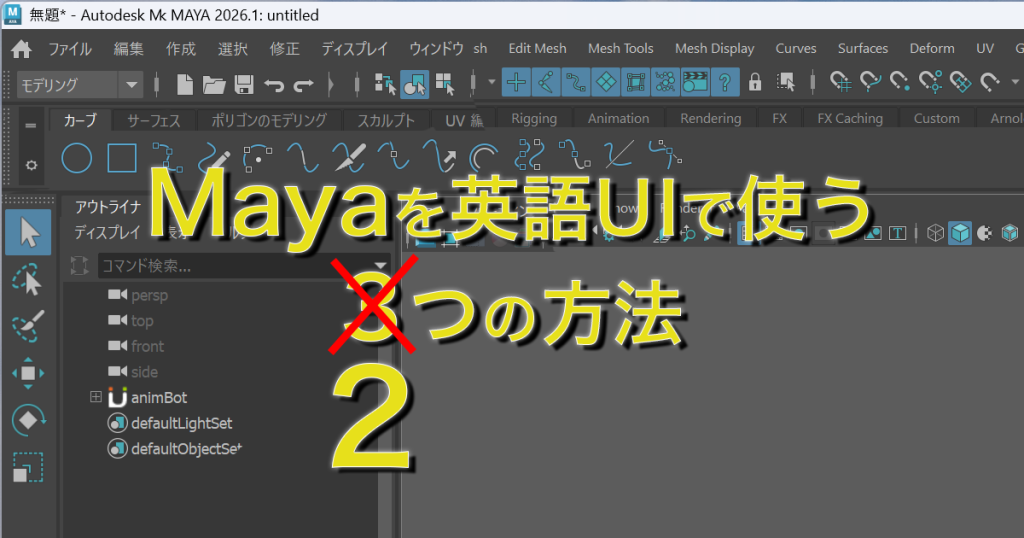
Task: Click the Save scene icon
Action: pos(244,84)
